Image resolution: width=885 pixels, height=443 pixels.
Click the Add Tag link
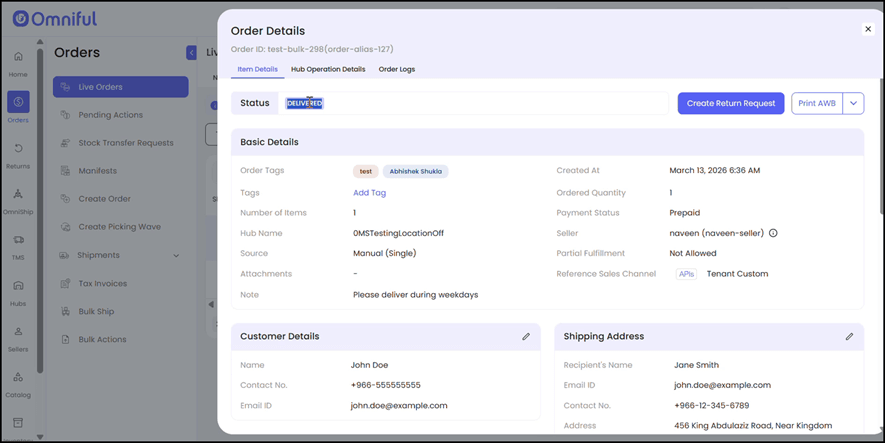coord(369,193)
